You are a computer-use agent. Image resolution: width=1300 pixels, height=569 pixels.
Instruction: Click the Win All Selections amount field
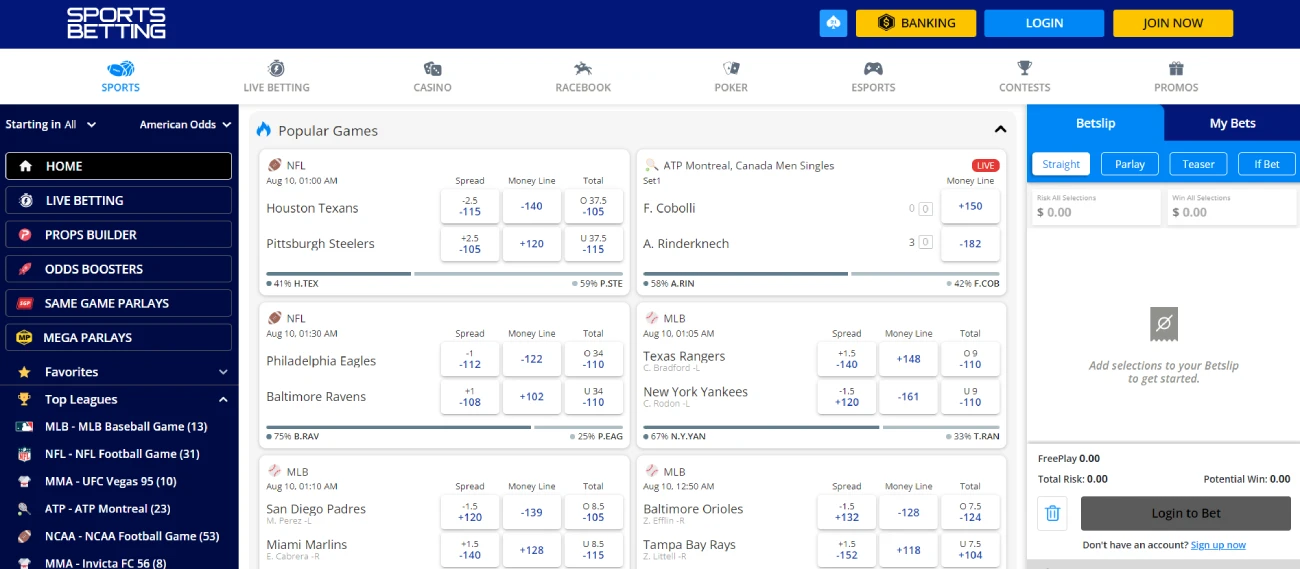1230,206
